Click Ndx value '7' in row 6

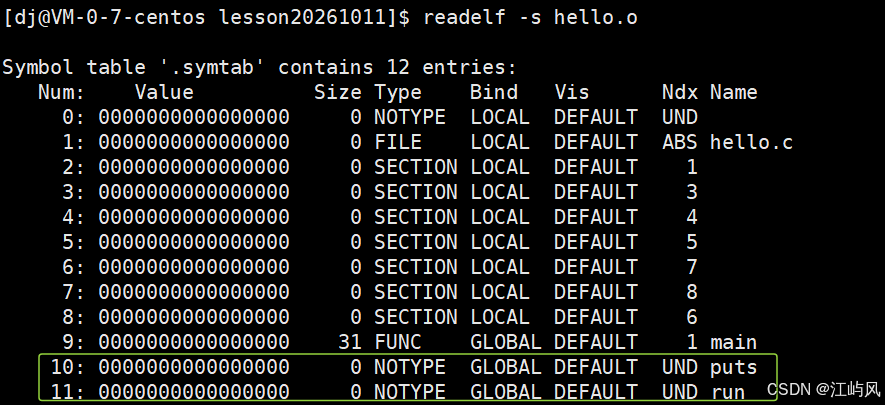tap(692, 267)
